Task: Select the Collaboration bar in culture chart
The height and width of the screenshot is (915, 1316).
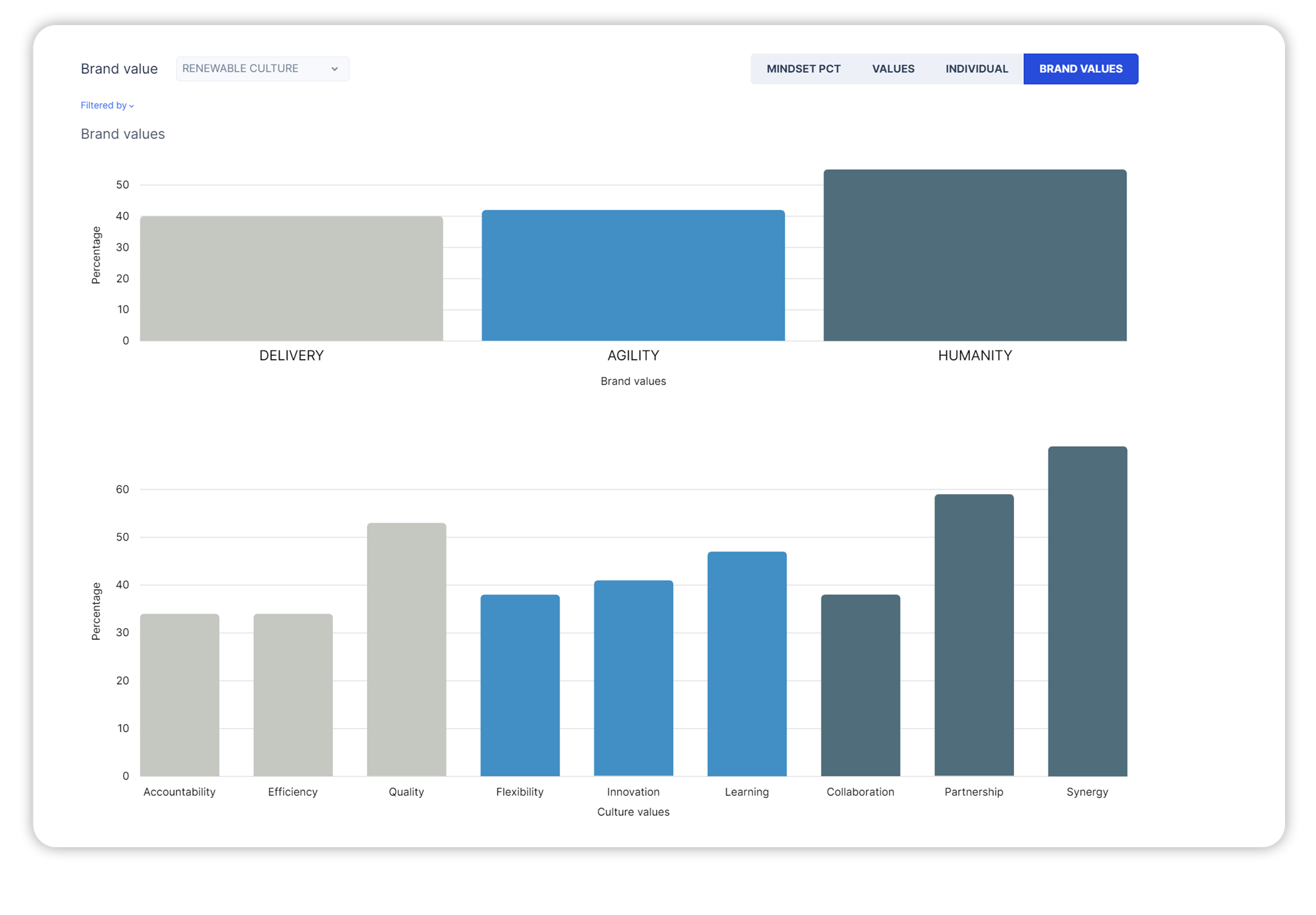Action: [860, 685]
